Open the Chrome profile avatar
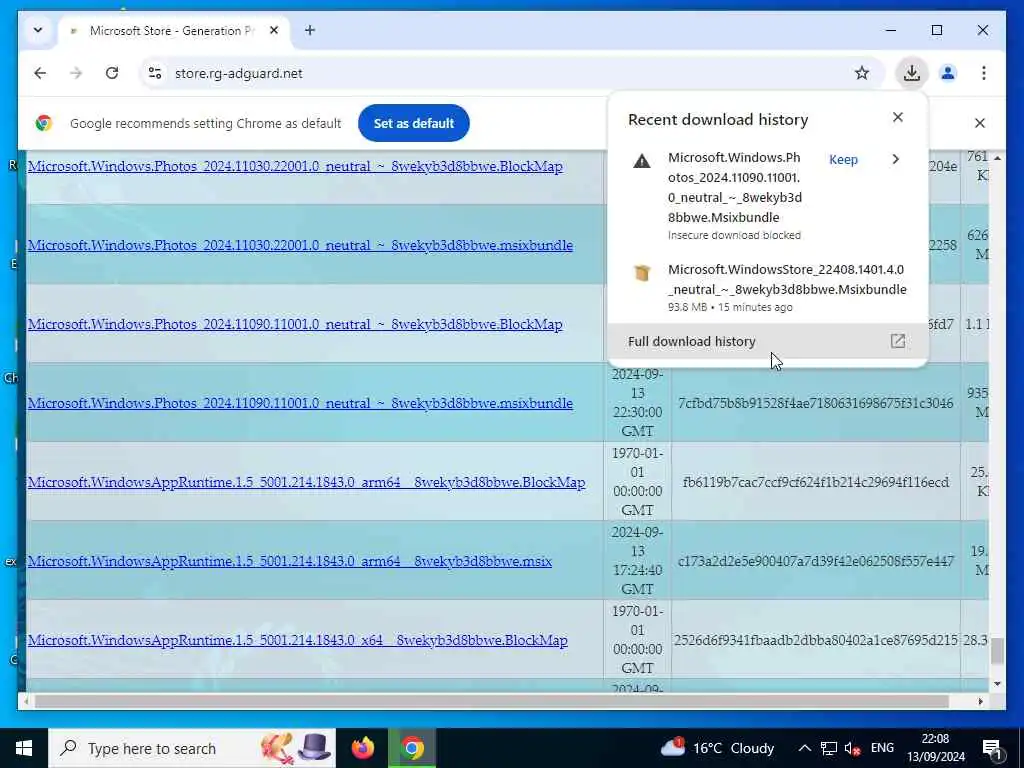 (948, 73)
